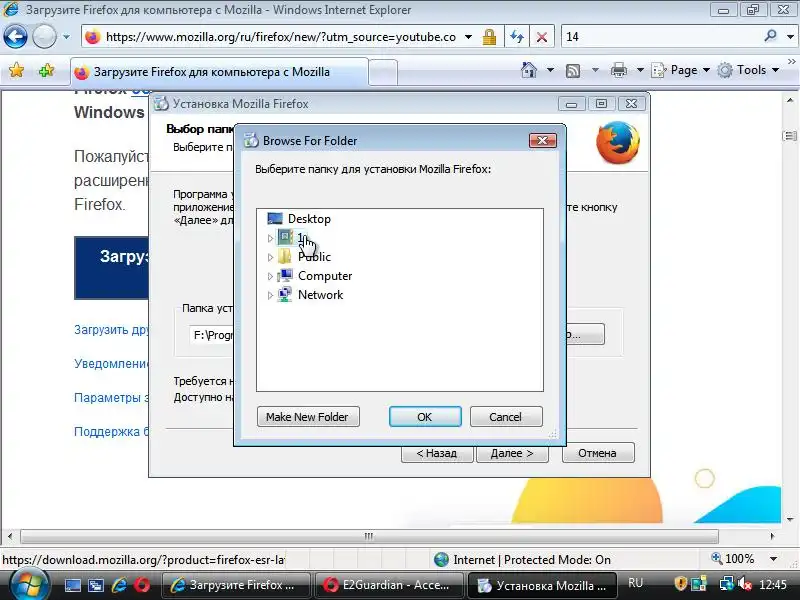
Task: Launch Internet Explorer from quick launch
Action: [x=119, y=585]
